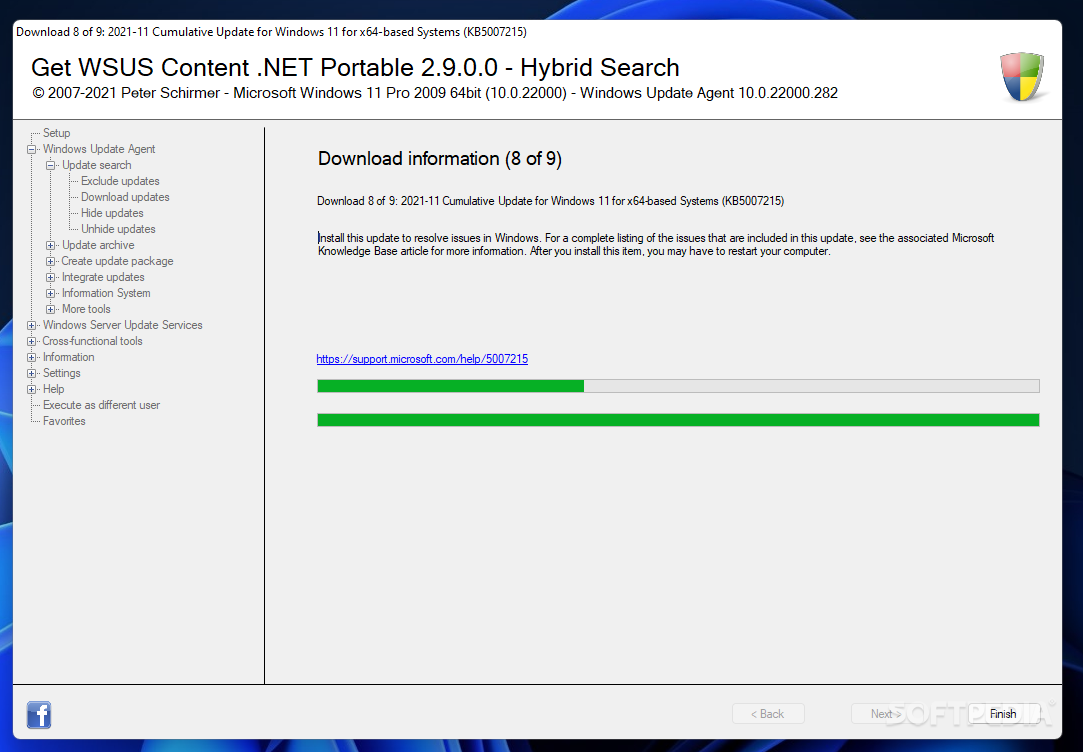
Task: Expand the Create update package node
Action: tap(50, 261)
